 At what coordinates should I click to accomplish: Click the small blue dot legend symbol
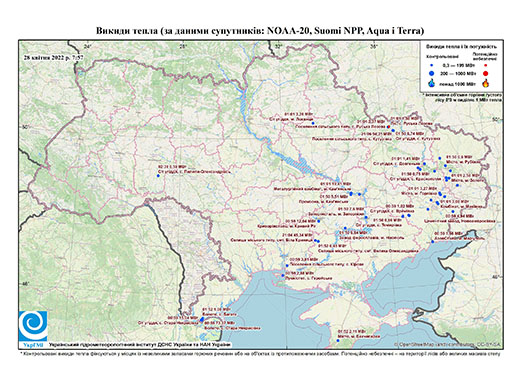pos(432,65)
